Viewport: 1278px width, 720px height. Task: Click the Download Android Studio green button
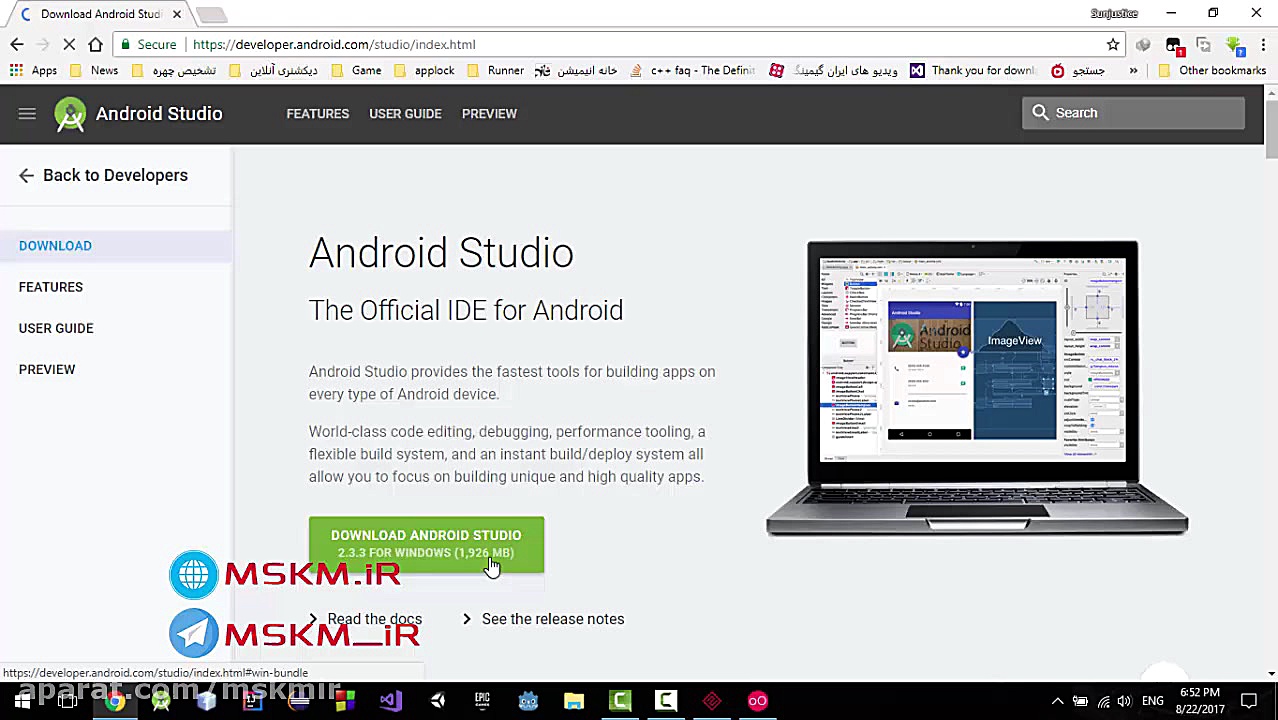point(426,545)
